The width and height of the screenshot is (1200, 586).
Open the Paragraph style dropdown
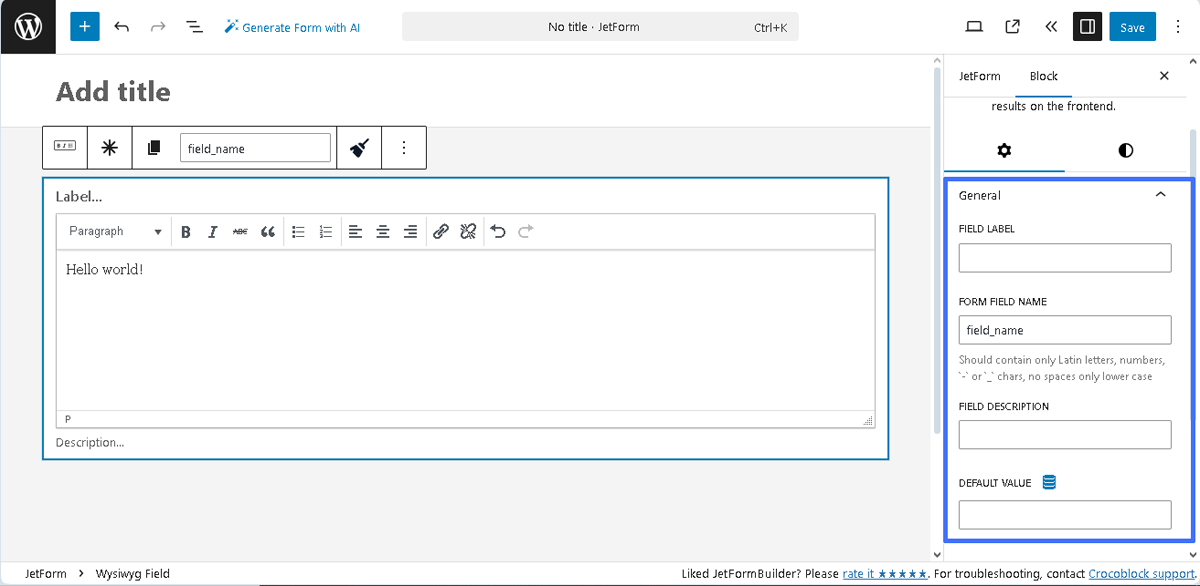coord(113,231)
